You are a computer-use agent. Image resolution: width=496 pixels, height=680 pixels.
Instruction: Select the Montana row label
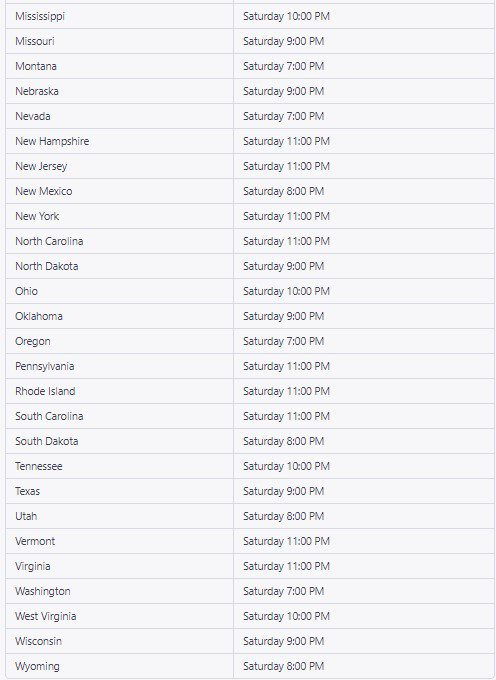pos(36,66)
